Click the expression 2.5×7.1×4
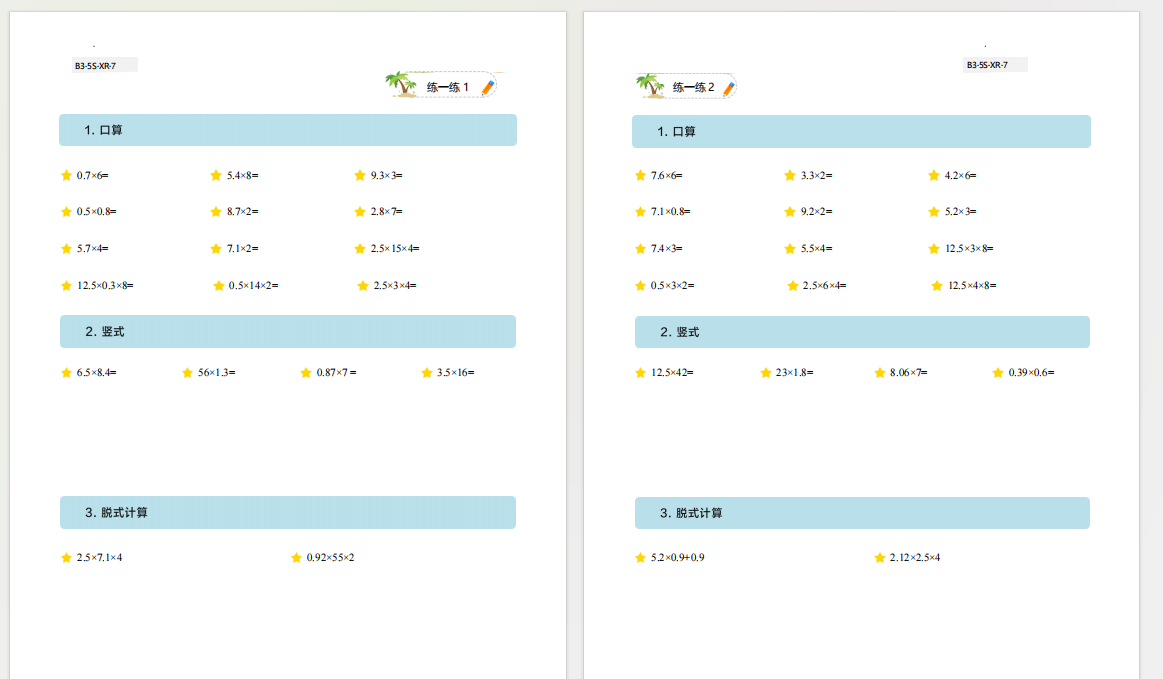Screen dimensions: 1163x679 pyautogui.click(x=99, y=557)
